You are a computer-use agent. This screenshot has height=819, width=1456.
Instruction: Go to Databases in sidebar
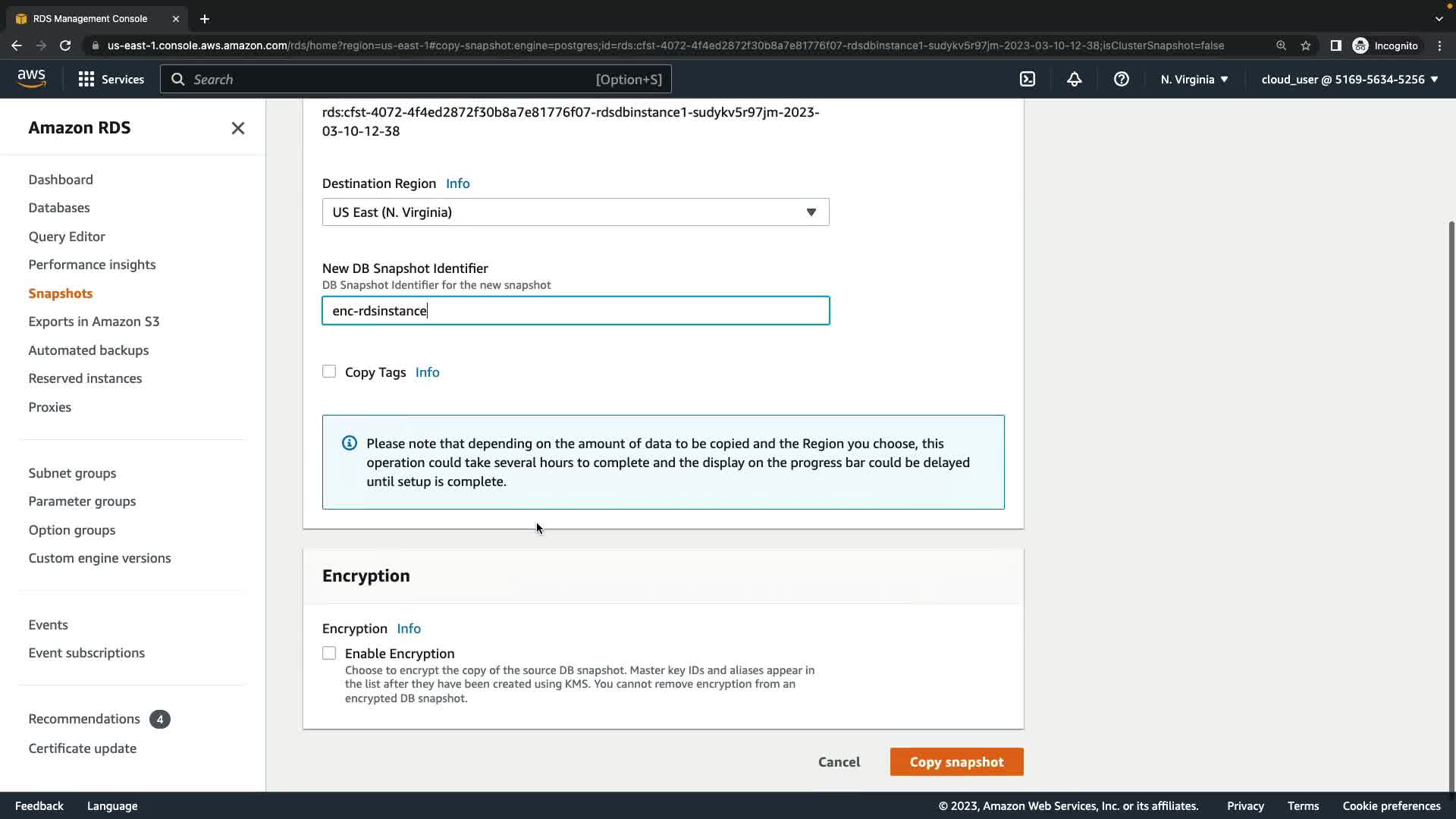coord(59,208)
